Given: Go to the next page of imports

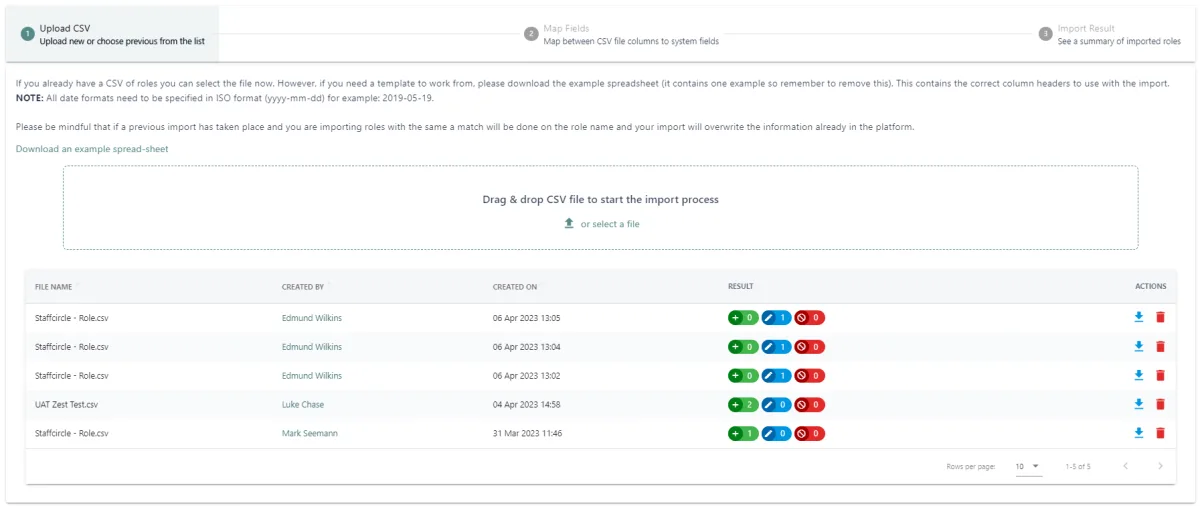Looking at the screenshot, I should (1160, 466).
